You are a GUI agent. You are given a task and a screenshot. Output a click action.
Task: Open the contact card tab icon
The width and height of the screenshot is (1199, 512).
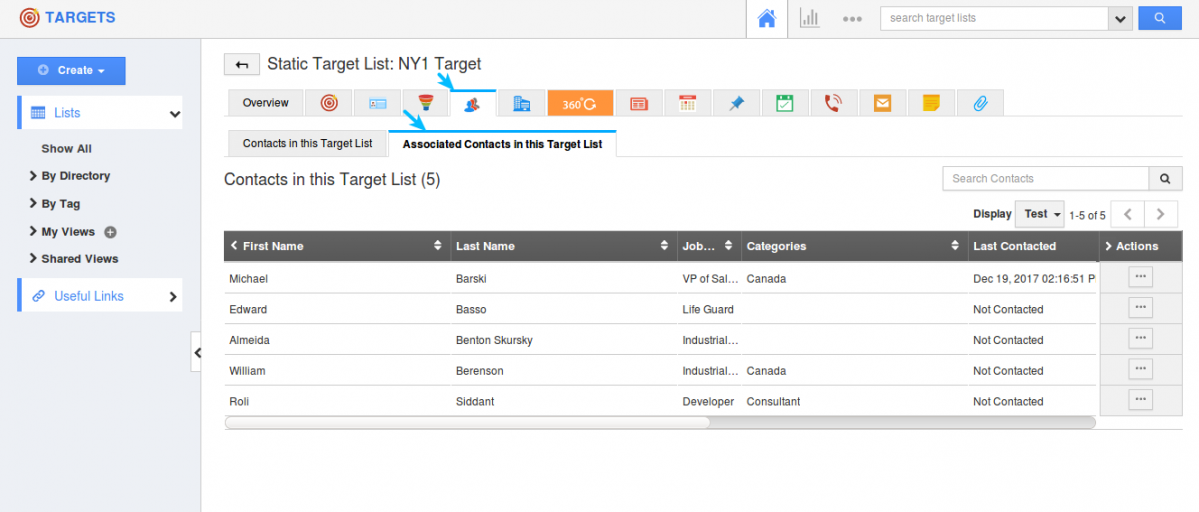coord(378,103)
